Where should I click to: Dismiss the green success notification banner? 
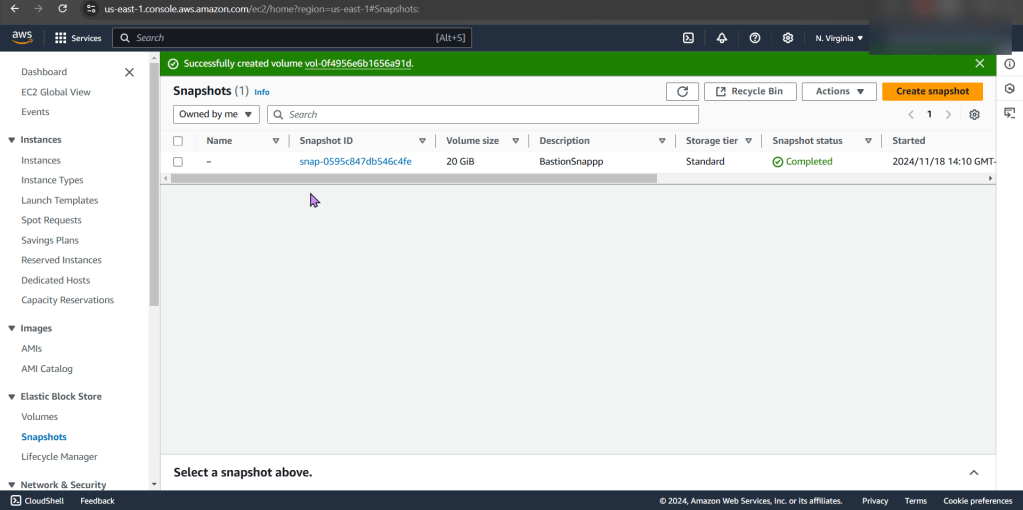pyautogui.click(x=979, y=63)
